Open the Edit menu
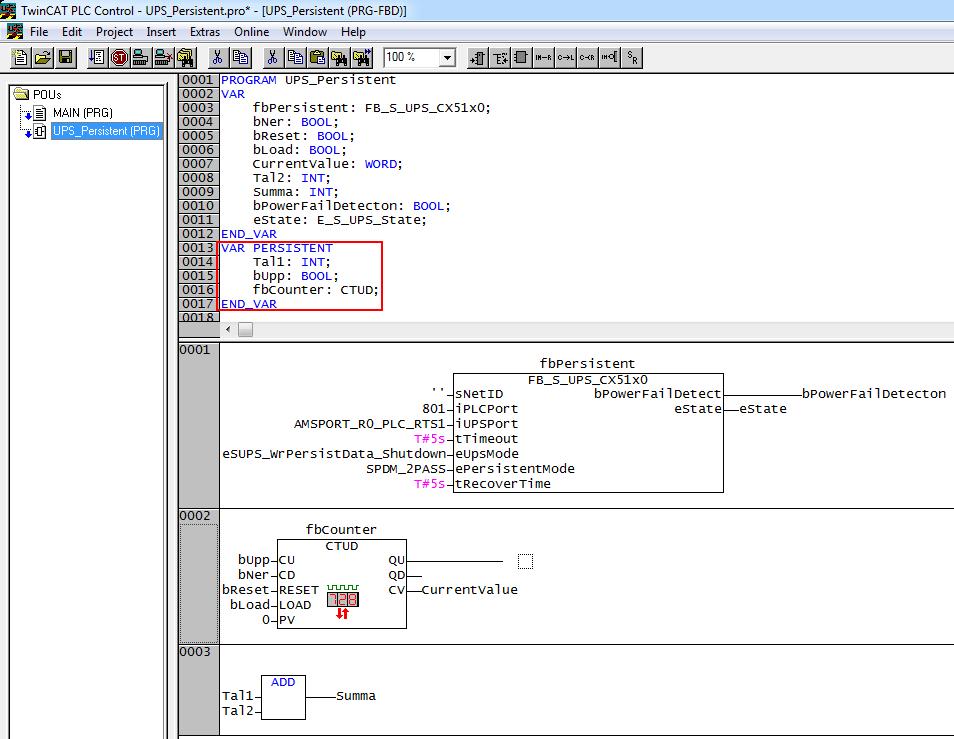The image size is (954, 739). [72, 32]
